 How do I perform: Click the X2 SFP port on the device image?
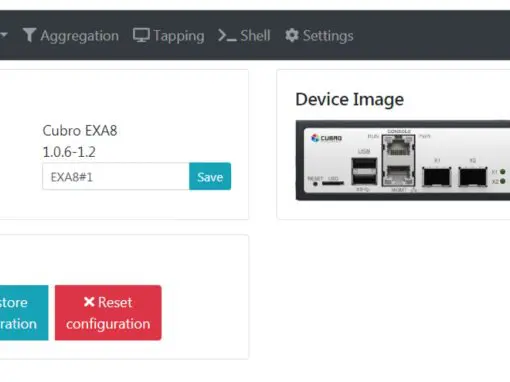point(473,177)
